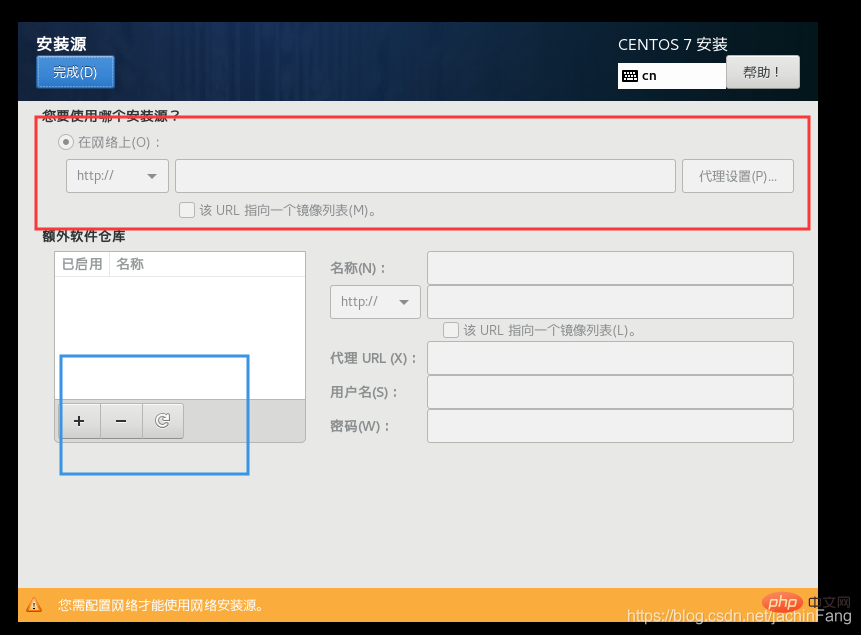
Task: Click the refresh repository list icon
Action: pyautogui.click(x=163, y=422)
